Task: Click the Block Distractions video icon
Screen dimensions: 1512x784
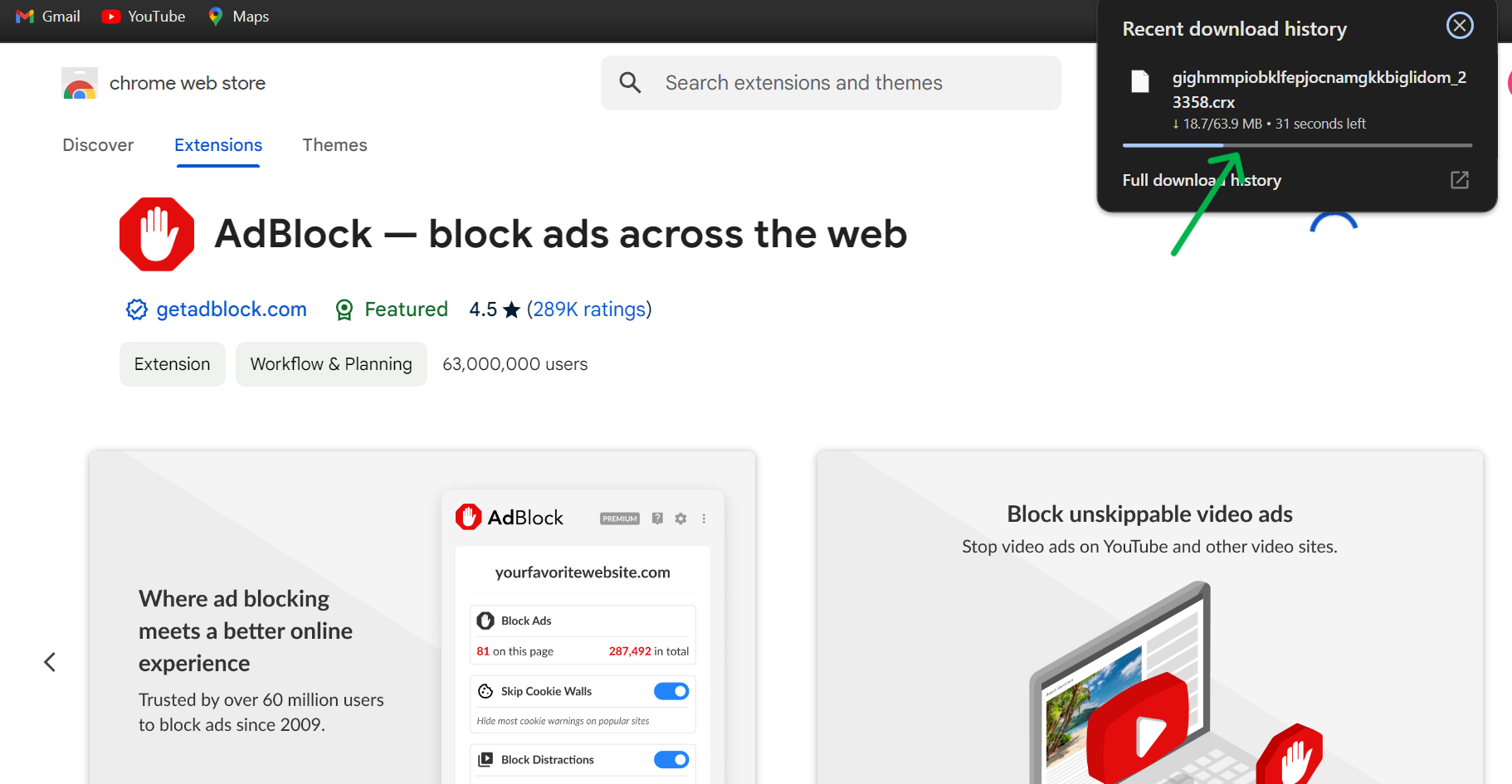Action: point(485,759)
